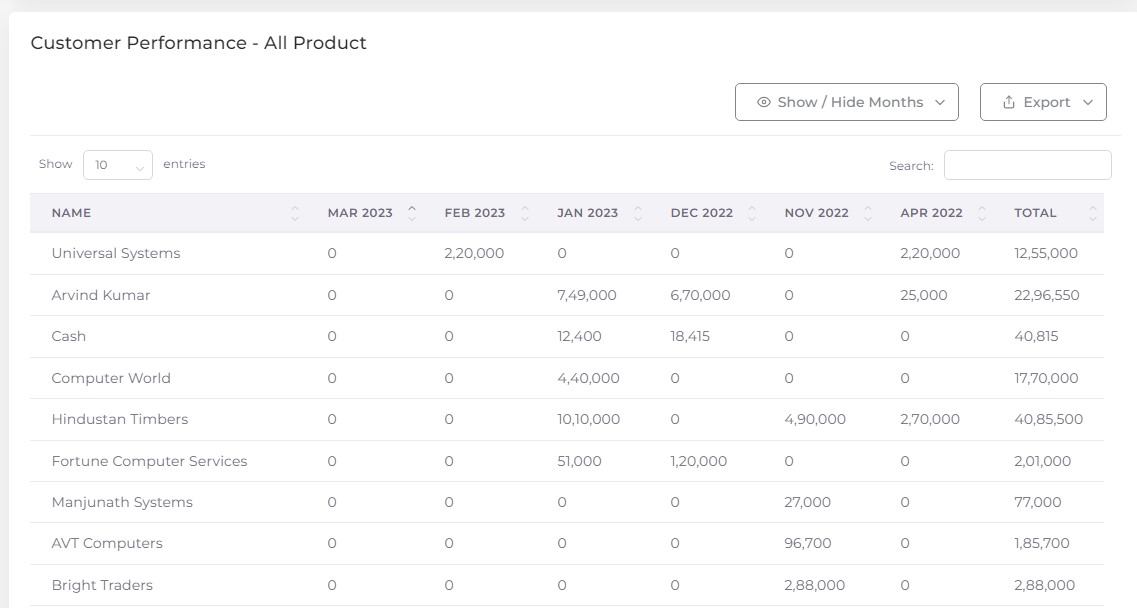The image size is (1137, 608).
Task: Click the Export button
Action: point(1043,101)
